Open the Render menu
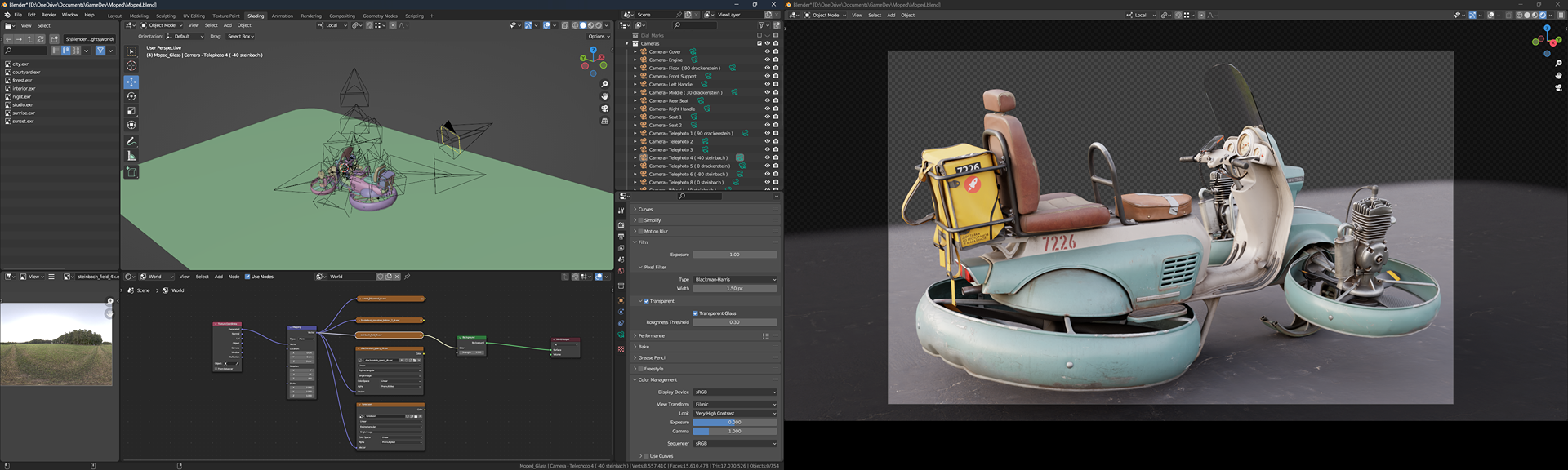The image size is (1568, 470). [49, 15]
